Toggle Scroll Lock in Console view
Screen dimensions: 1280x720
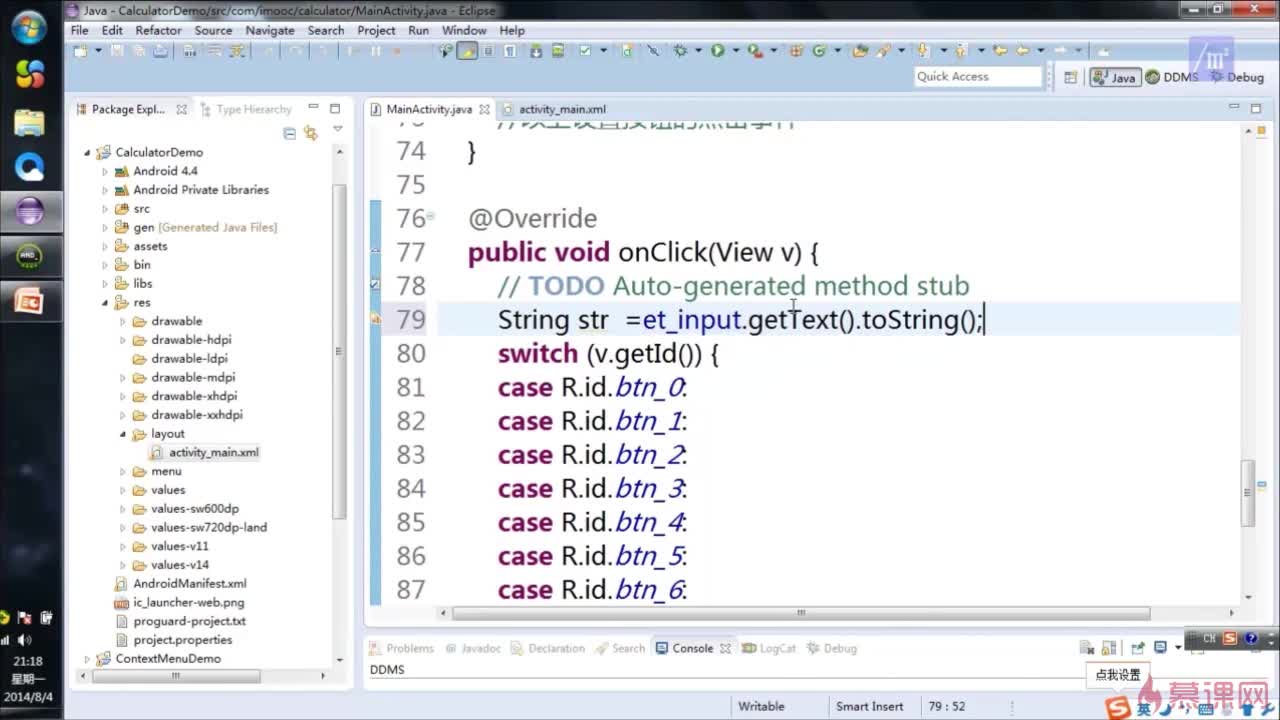pyautogui.click(x=1109, y=648)
